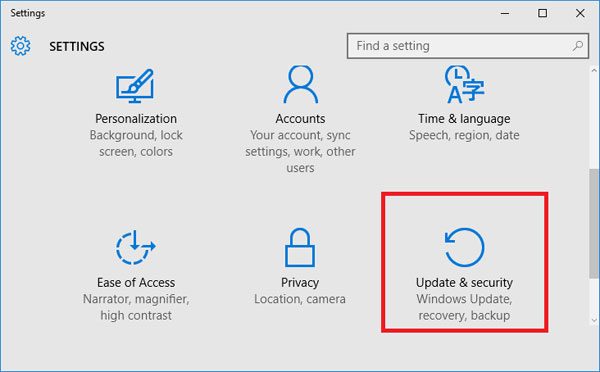Click the vertical scrollbar thumb

coord(594,223)
